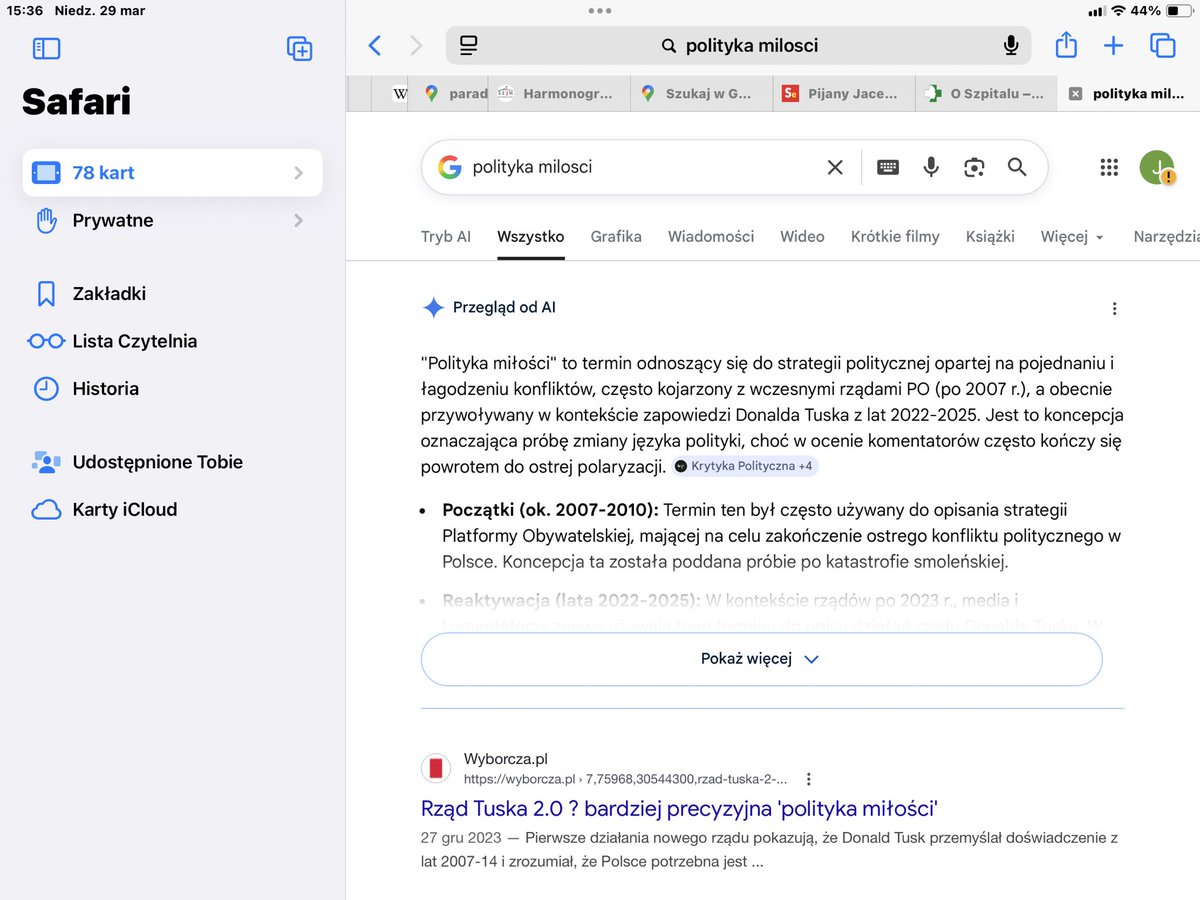
Task: Open the Wyborcza.pl source name
Action: click(506, 759)
